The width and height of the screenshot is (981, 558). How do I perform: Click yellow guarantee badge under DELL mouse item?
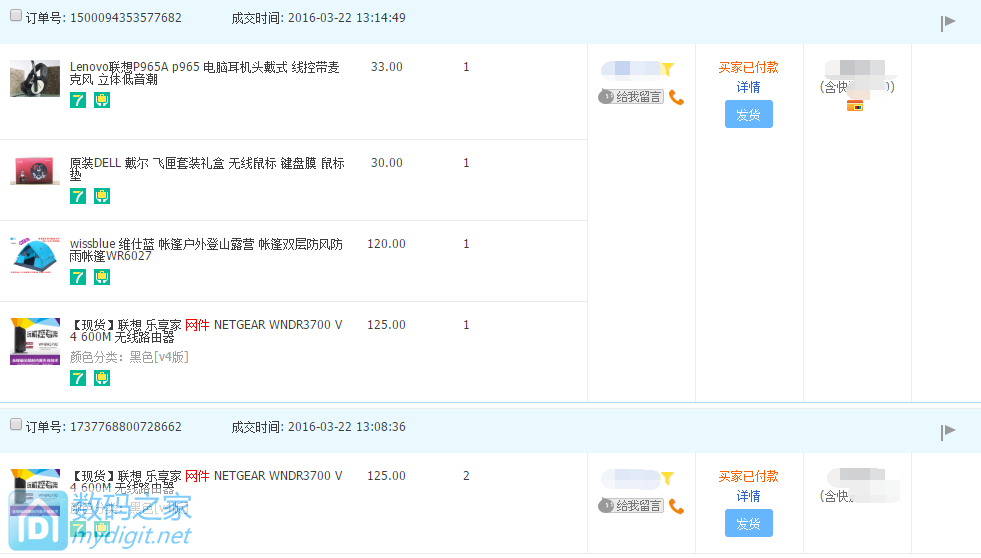[x=101, y=196]
